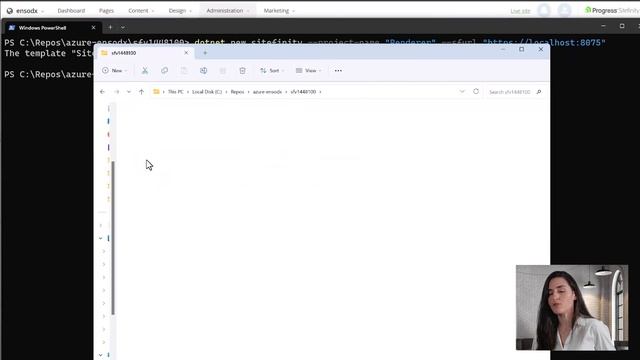Click the Copy icon in Explorer toolbar
Image resolution: width=640 pixels, height=360 pixels.
(x=164, y=71)
